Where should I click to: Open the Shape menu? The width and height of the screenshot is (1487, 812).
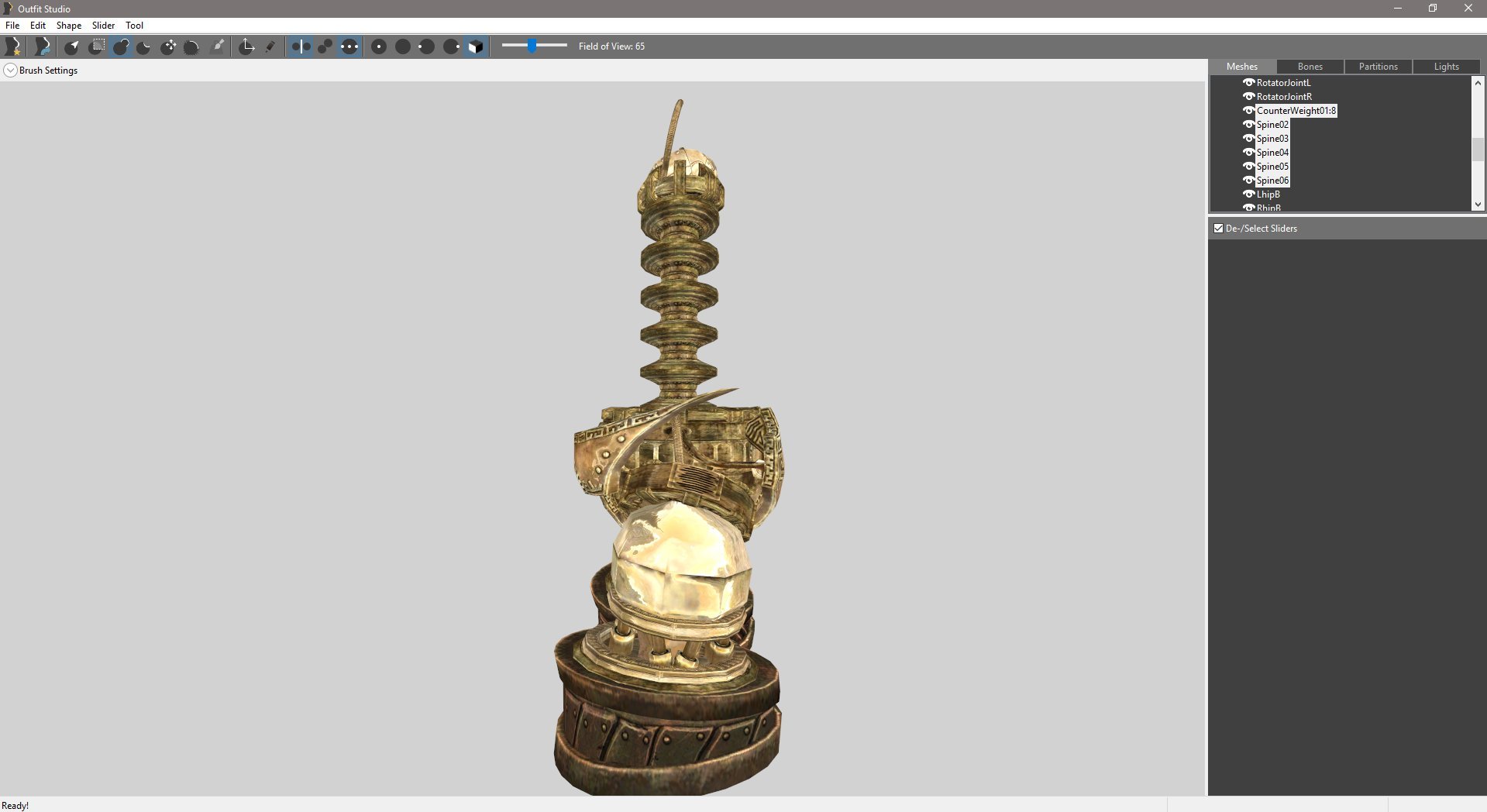click(69, 26)
